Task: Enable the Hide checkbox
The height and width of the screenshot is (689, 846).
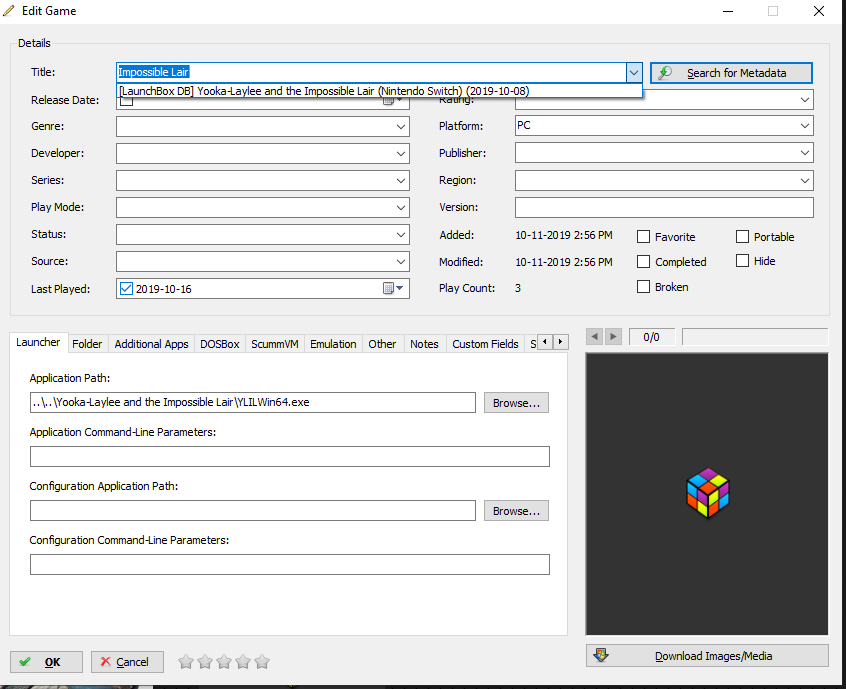Action: tap(742, 261)
